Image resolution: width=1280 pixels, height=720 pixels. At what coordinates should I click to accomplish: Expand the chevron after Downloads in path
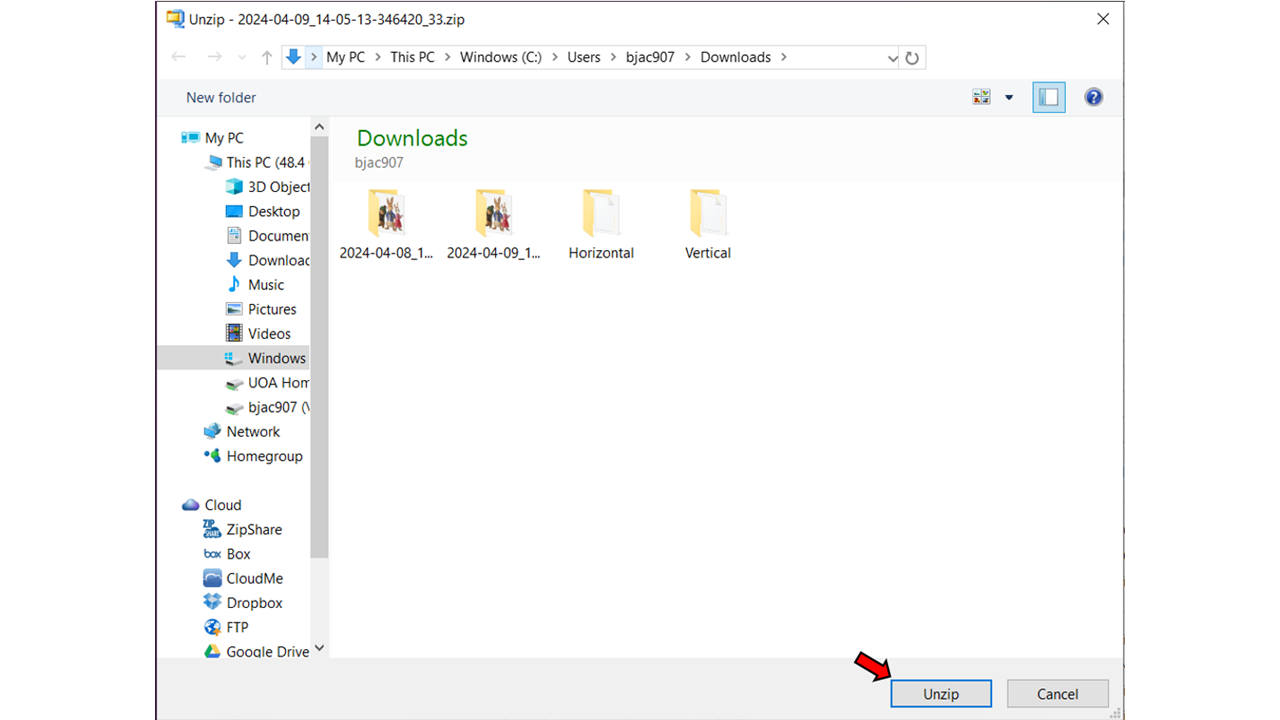pos(784,57)
